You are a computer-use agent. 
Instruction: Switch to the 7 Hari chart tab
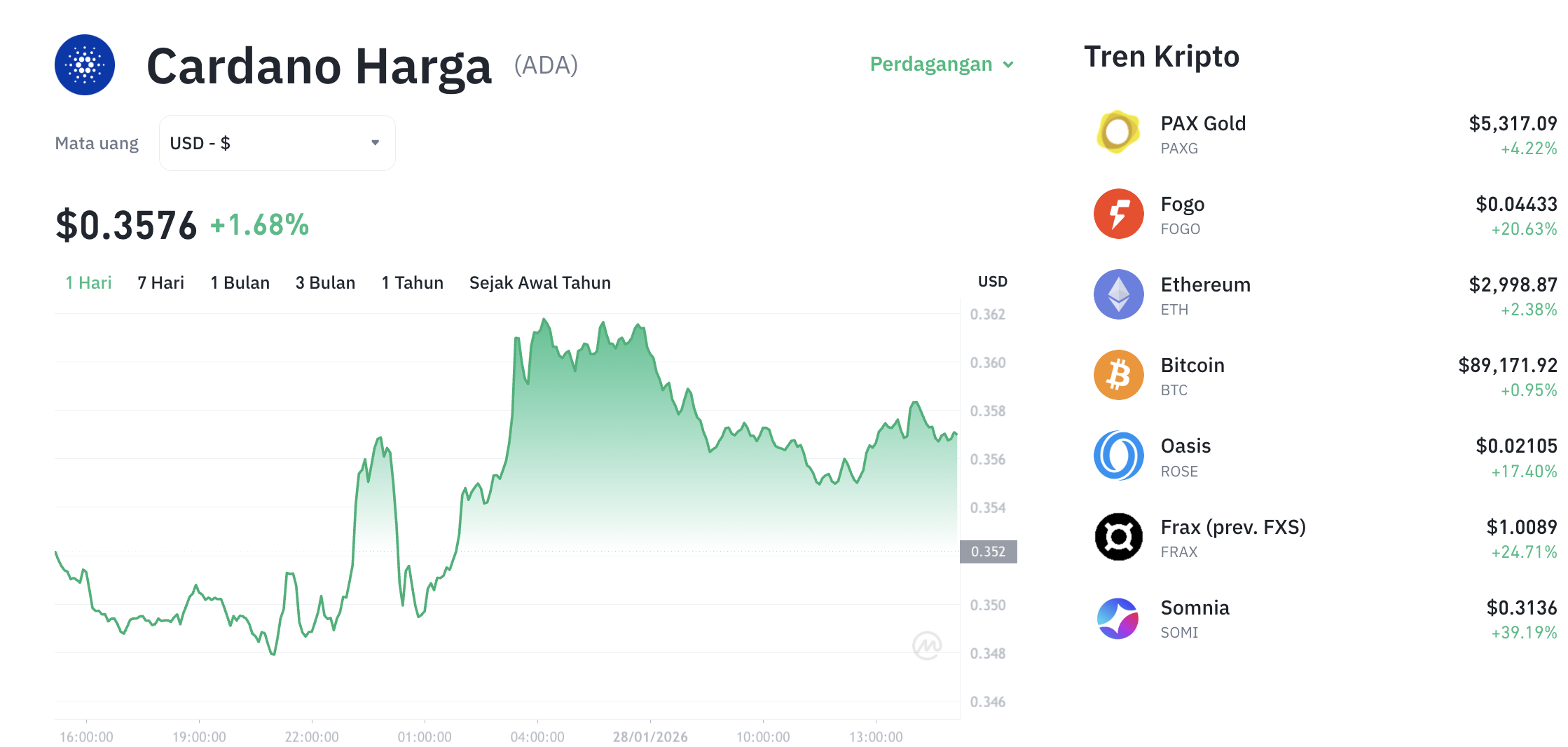pos(160,282)
